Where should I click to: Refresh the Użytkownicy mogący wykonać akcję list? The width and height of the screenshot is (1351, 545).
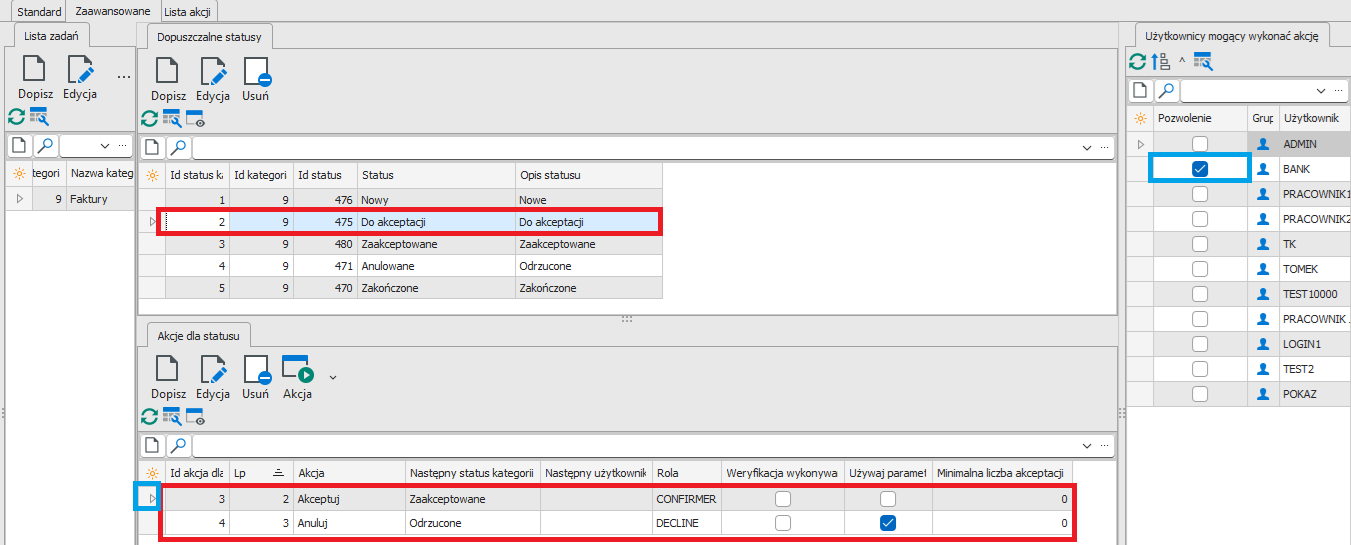click(x=1138, y=62)
